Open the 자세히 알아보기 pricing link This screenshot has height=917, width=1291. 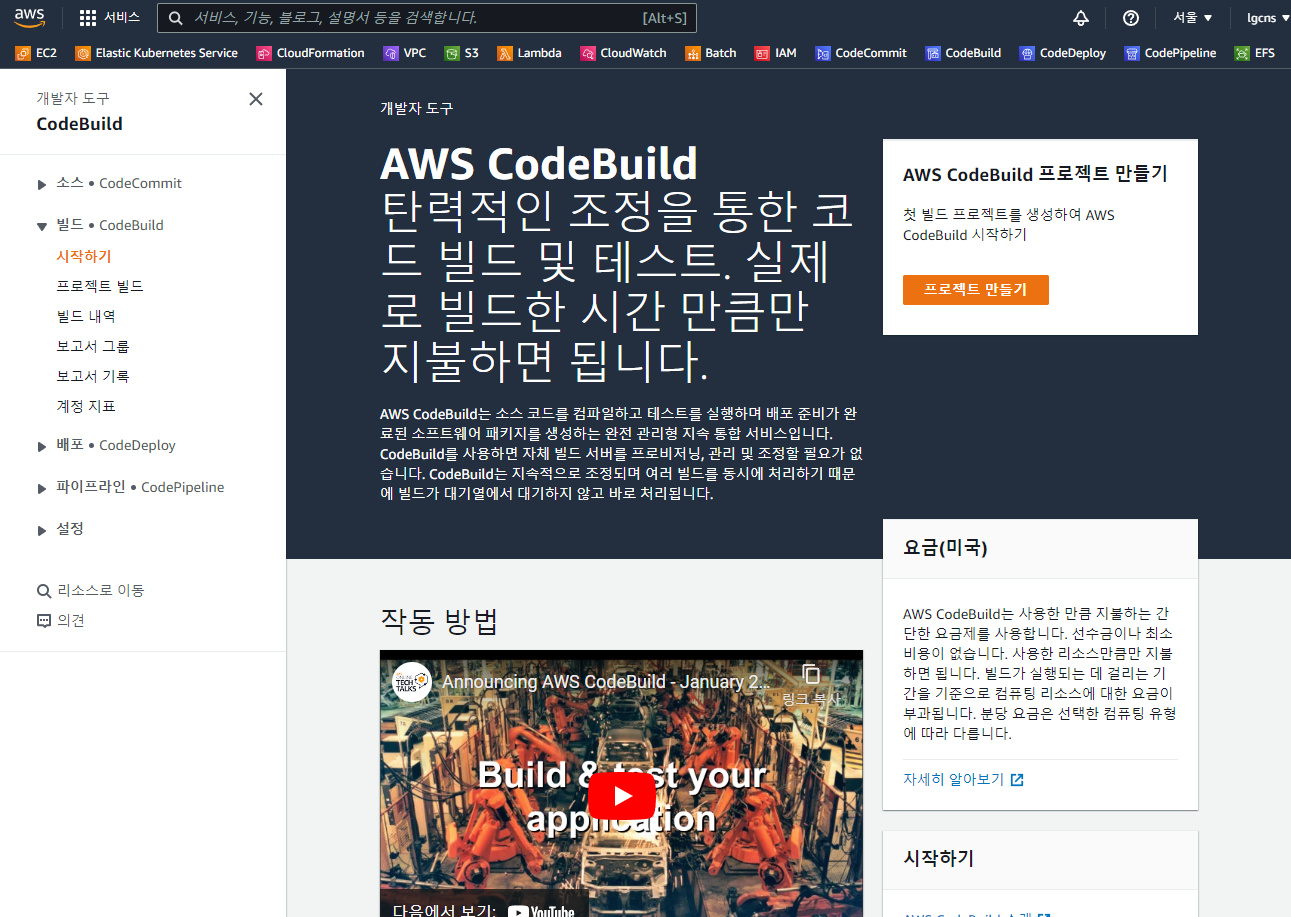(953, 780)
